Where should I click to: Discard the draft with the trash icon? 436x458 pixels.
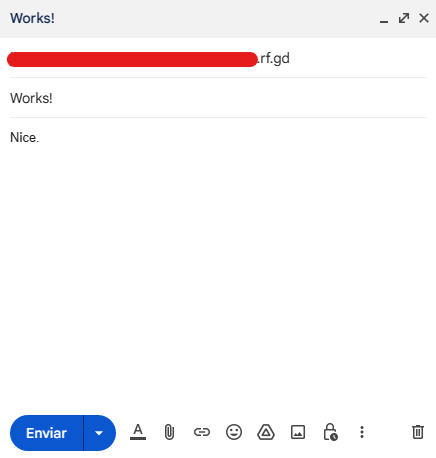point(418,432)
